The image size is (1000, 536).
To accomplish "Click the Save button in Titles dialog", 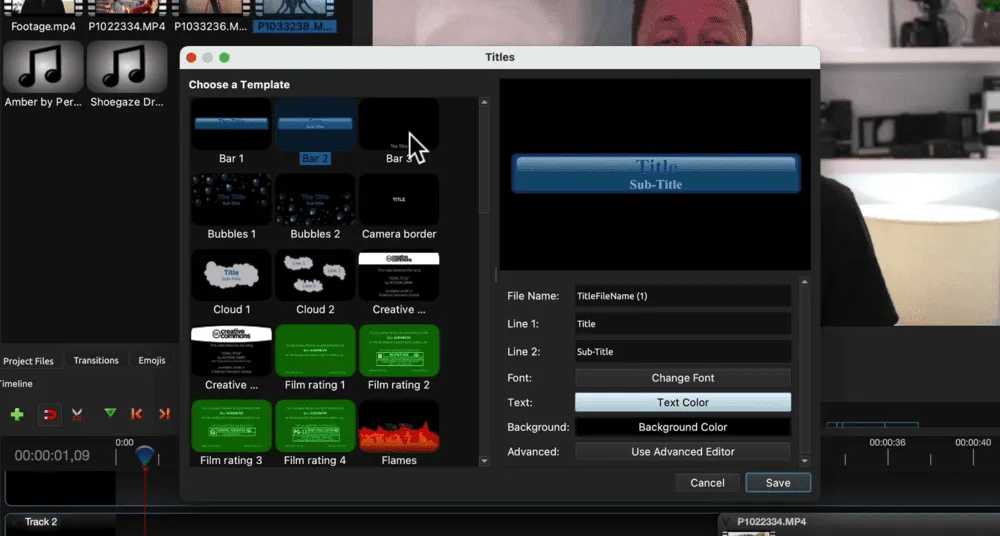I will click(x=777, y=483).
